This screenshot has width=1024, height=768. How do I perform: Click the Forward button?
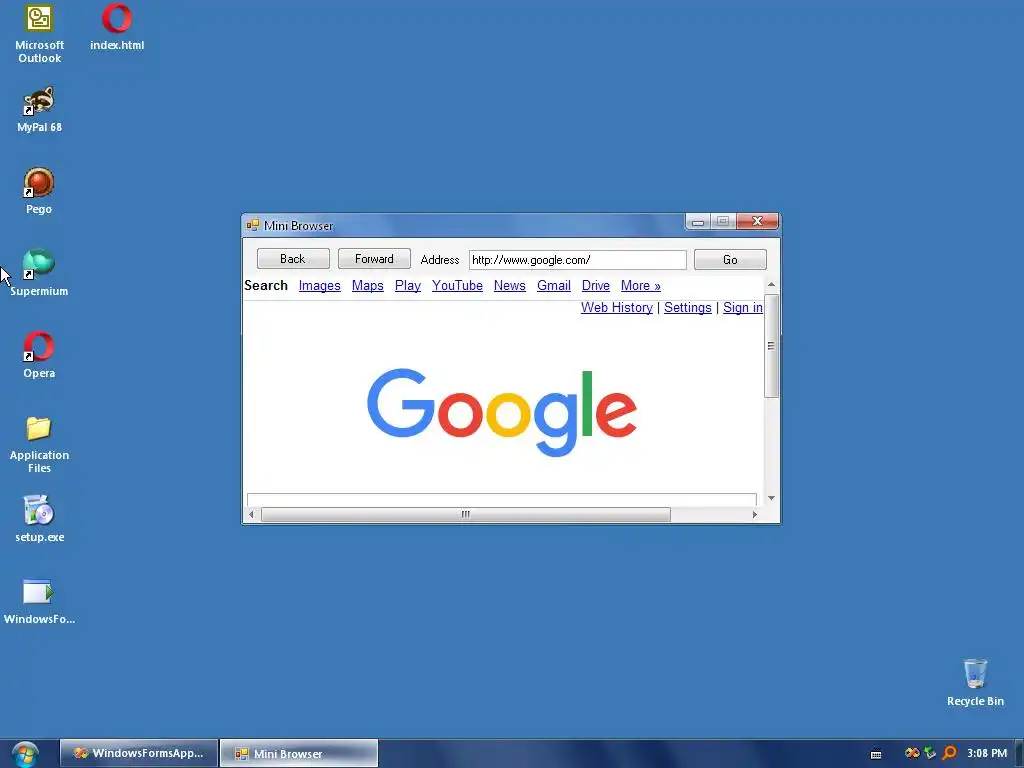click(x=374, y=259)
